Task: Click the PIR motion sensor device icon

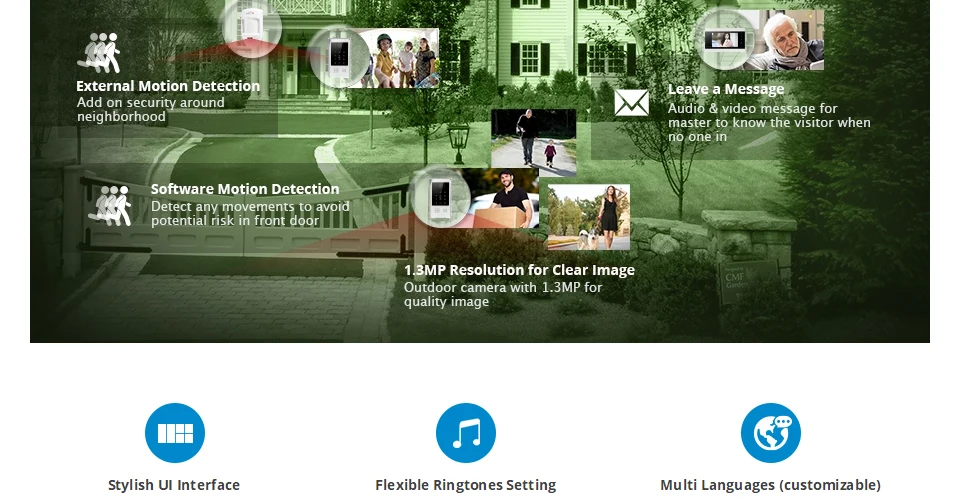Action: pos(250,27)
